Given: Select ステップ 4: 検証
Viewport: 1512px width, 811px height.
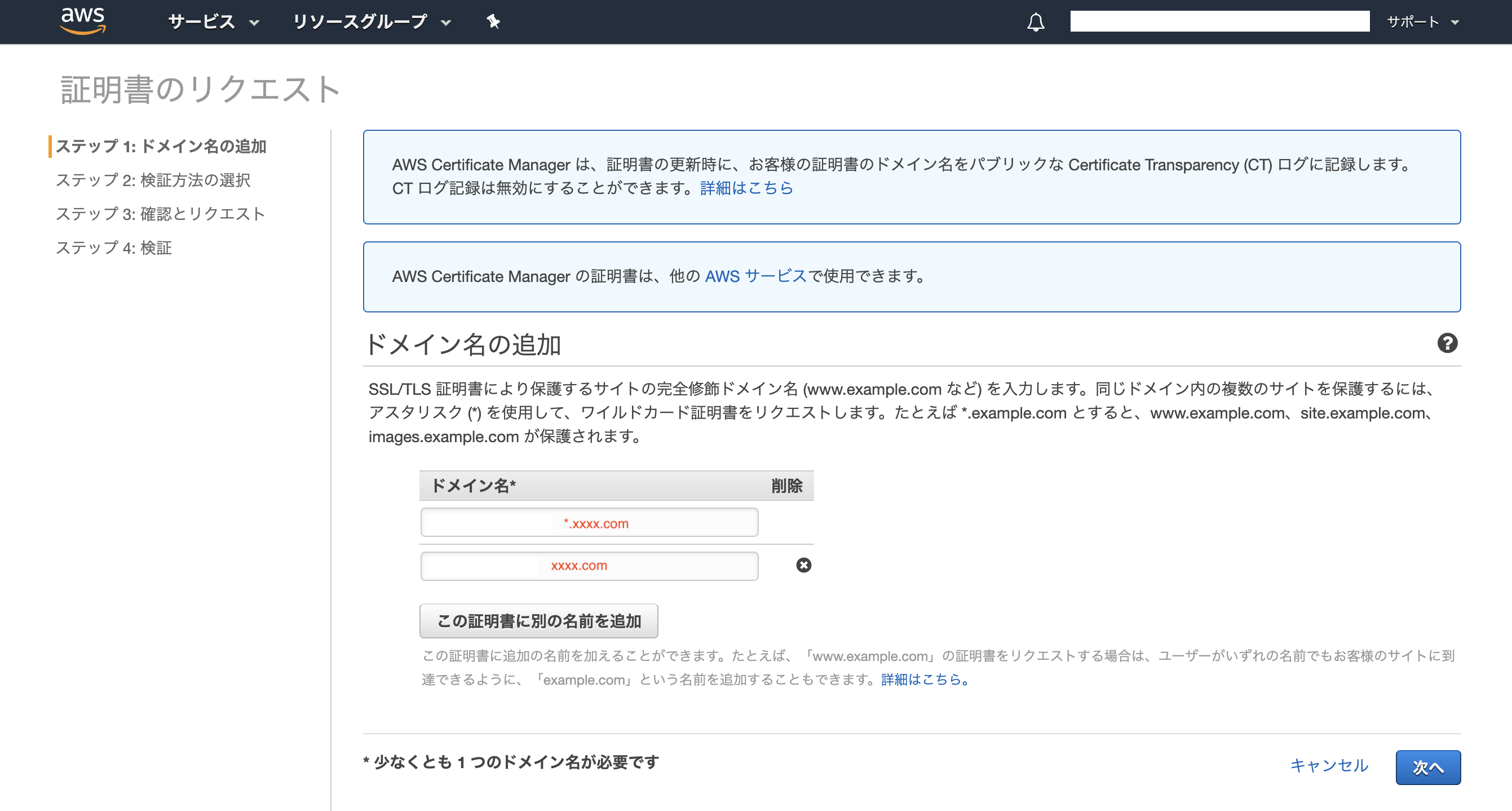Looking at the screenshot, I should point(114,248).
